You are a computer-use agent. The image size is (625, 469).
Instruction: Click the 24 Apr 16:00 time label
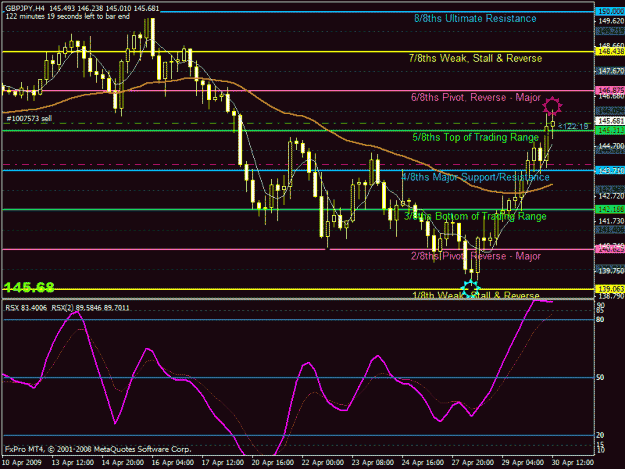[423, 463]
